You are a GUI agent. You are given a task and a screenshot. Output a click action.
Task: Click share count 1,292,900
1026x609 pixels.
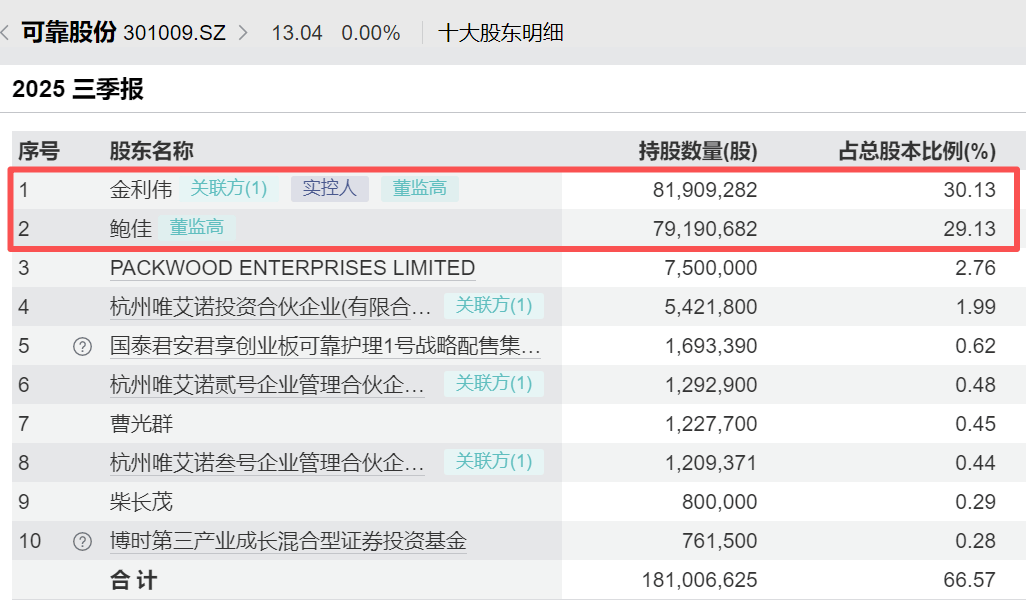tap(711, 385)
